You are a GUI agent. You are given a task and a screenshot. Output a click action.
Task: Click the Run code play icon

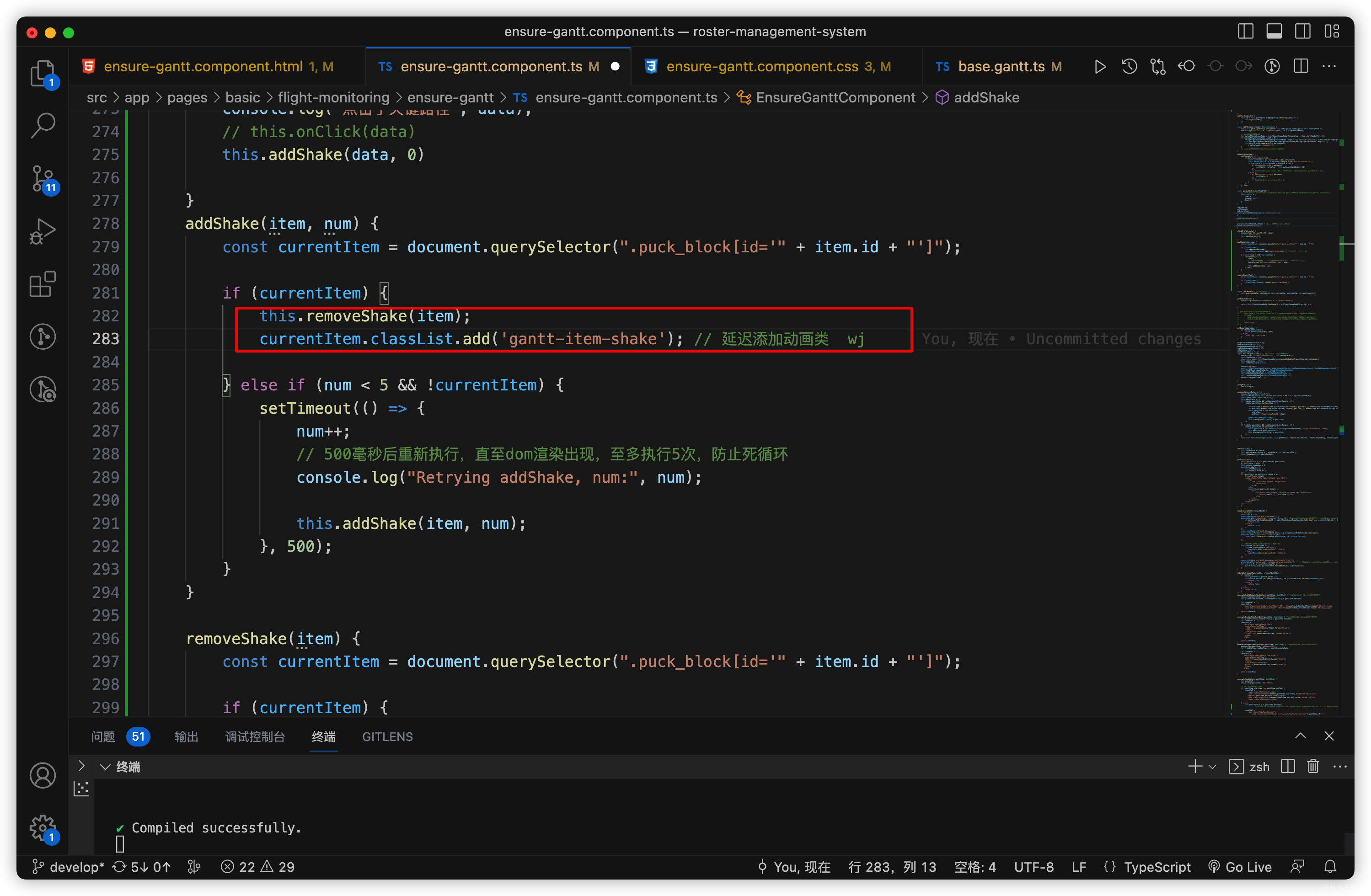[x=1100, y=67]
